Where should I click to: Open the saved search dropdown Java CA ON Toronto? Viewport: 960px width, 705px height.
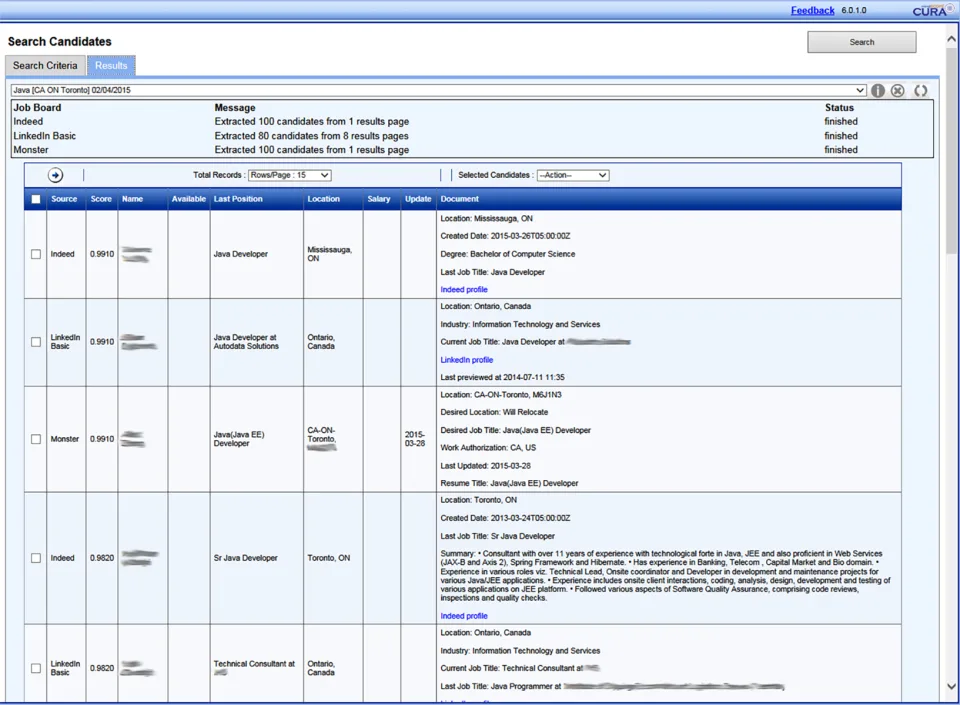click(438, 90)
